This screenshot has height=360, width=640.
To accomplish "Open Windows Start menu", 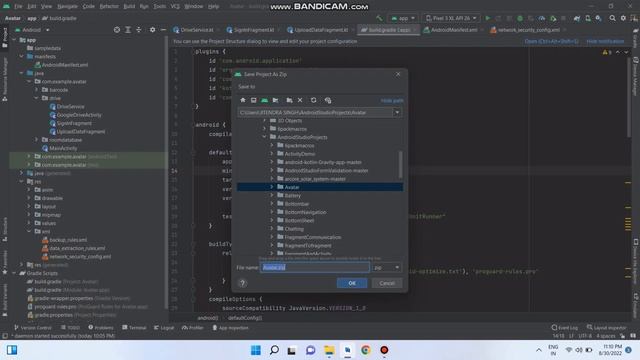I will tap(256, 350).
